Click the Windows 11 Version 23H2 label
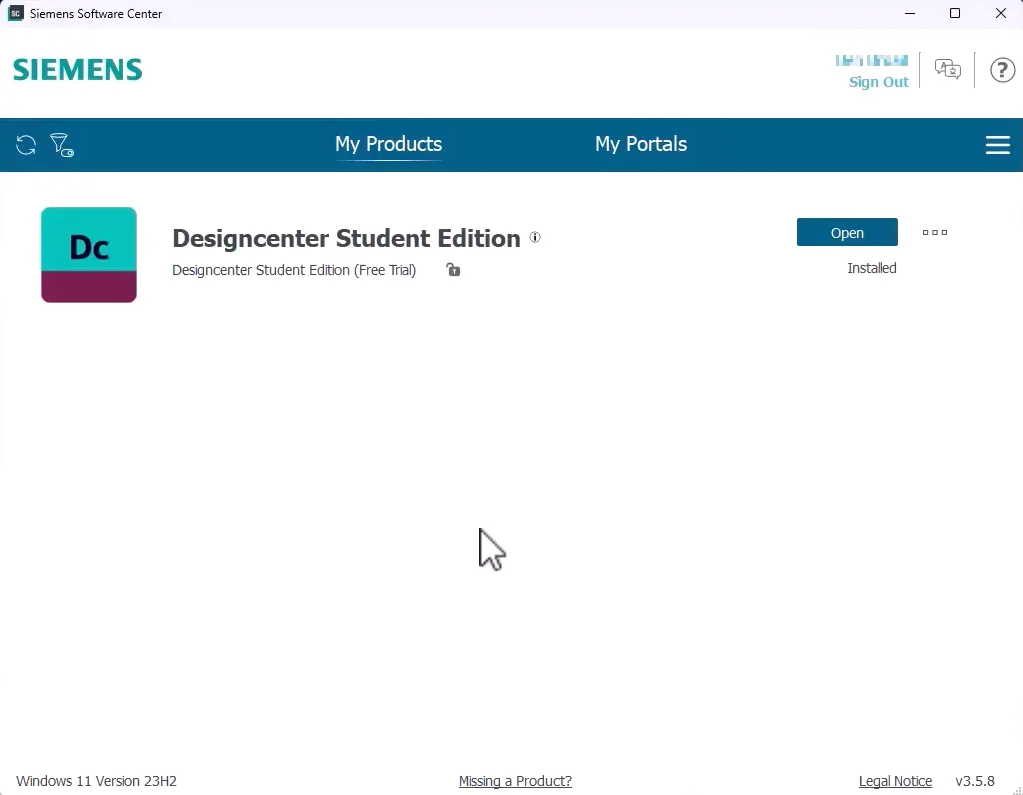The image size is (1023, 795). (97, 781)
